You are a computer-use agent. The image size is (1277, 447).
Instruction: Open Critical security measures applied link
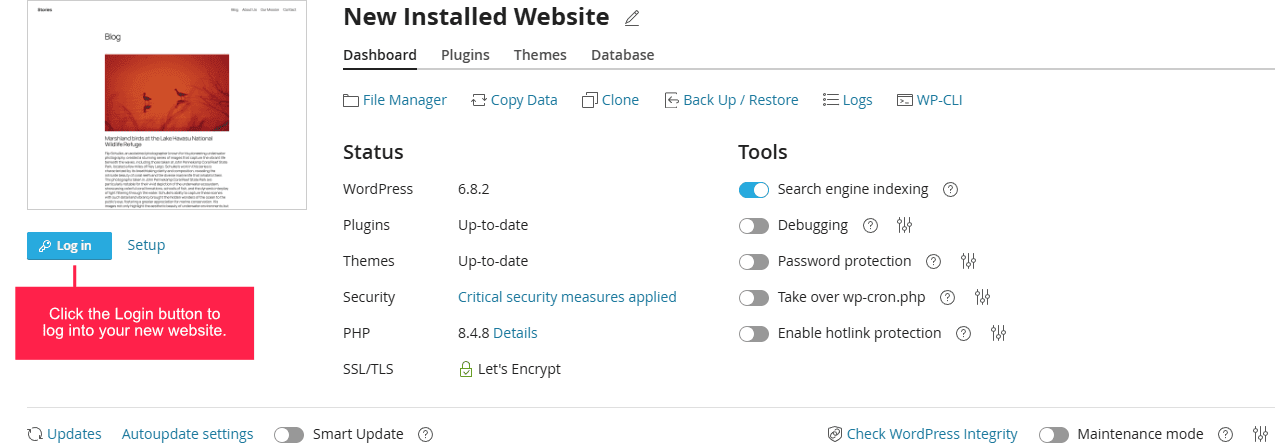tap(567, 297)
